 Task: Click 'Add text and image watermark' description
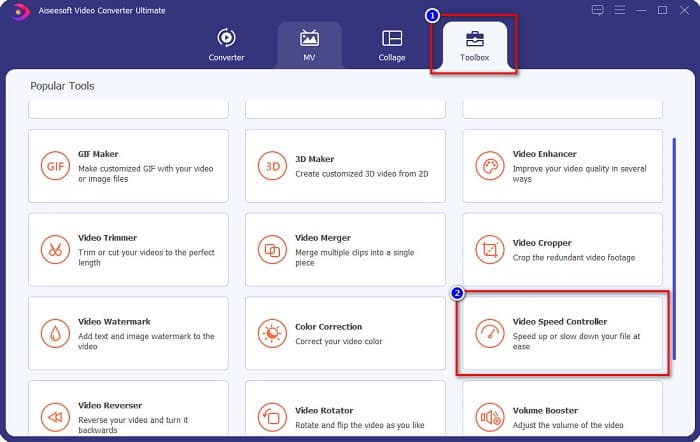click(x=146, y=341)
